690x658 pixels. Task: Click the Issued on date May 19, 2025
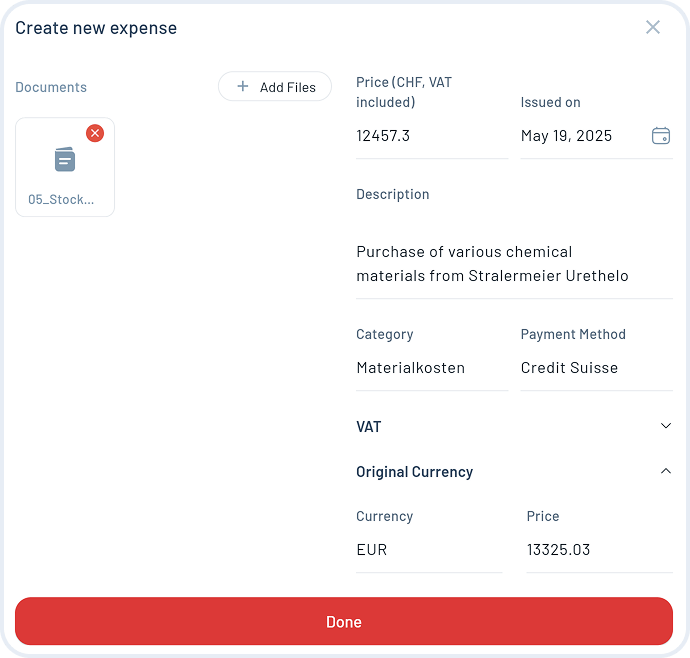[580, 136]
